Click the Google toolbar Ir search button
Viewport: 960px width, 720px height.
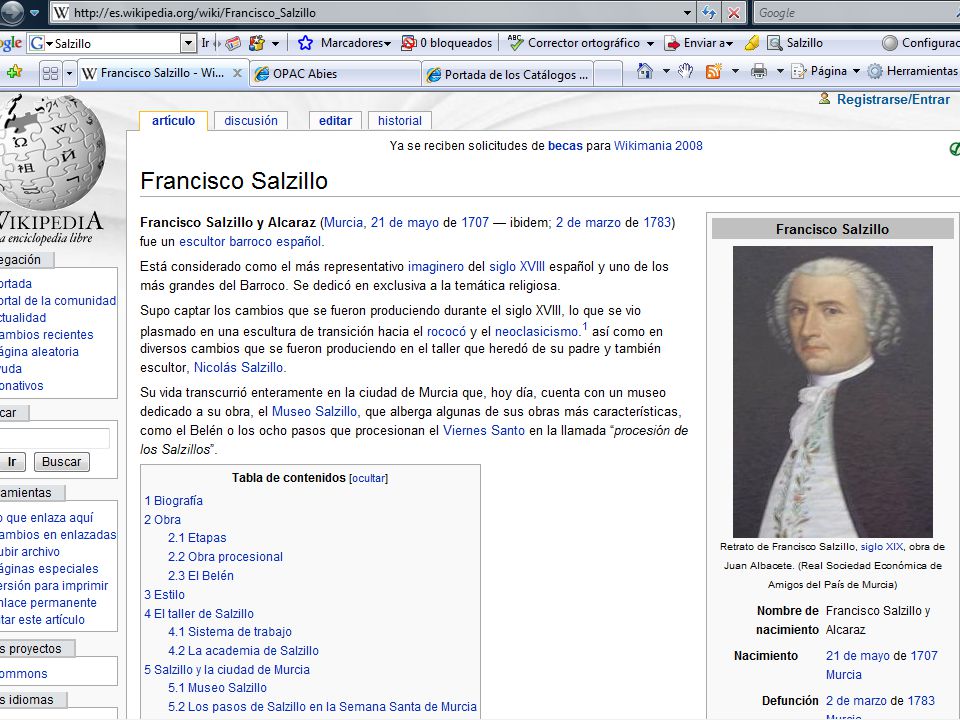[206, 43]
